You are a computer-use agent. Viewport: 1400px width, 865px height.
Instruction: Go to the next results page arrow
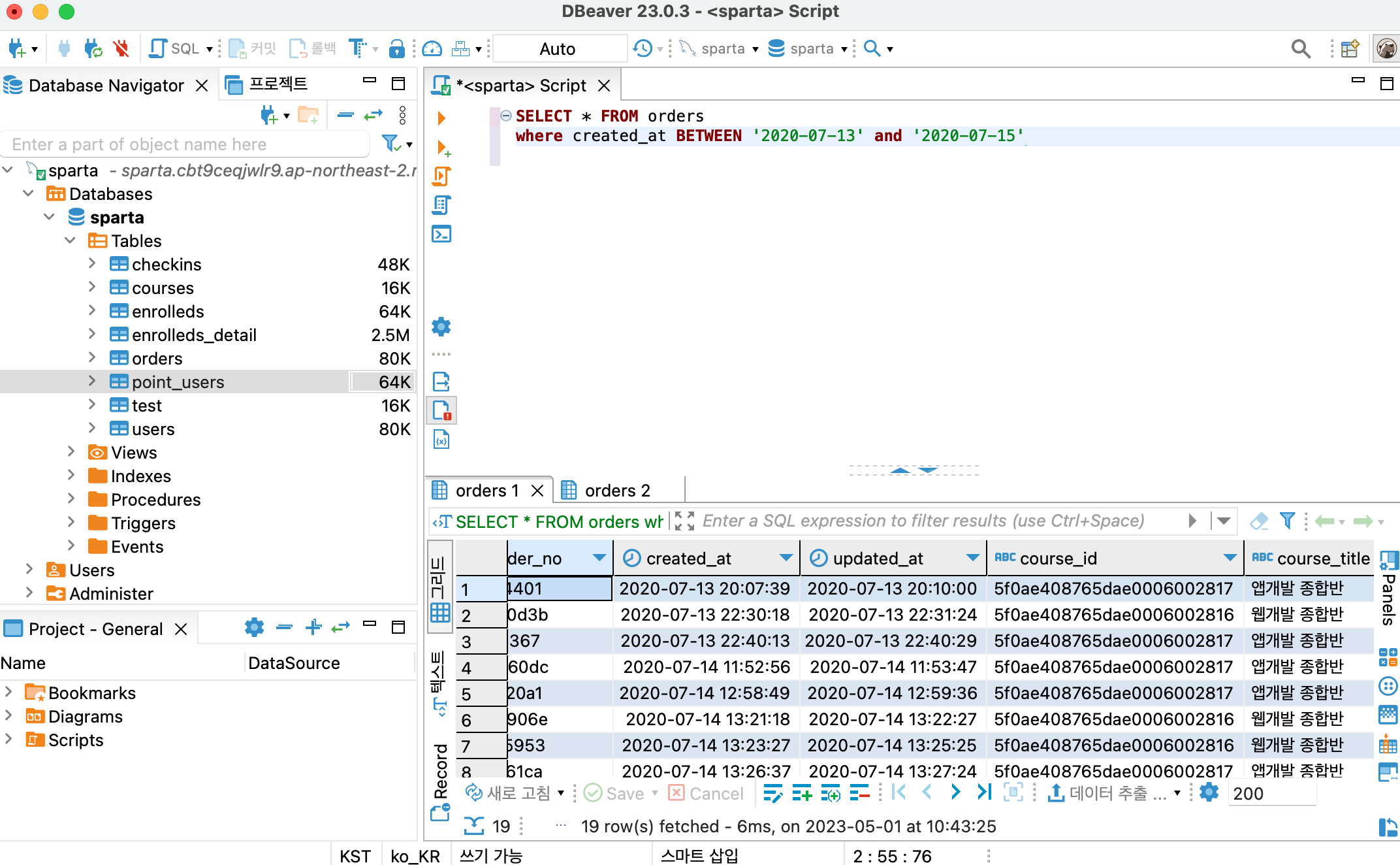coord(955,792)
